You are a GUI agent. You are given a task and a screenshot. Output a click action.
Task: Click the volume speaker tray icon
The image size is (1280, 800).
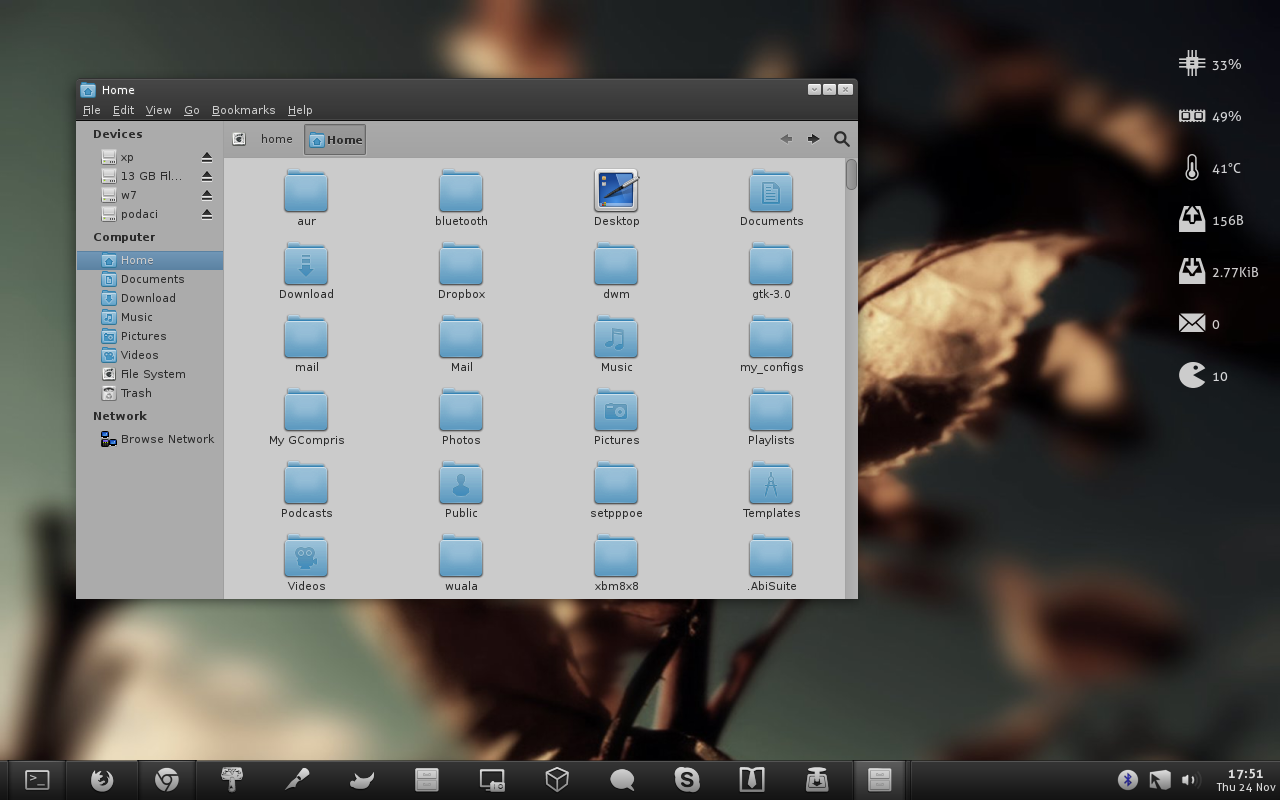click(x=1189, y=779)
